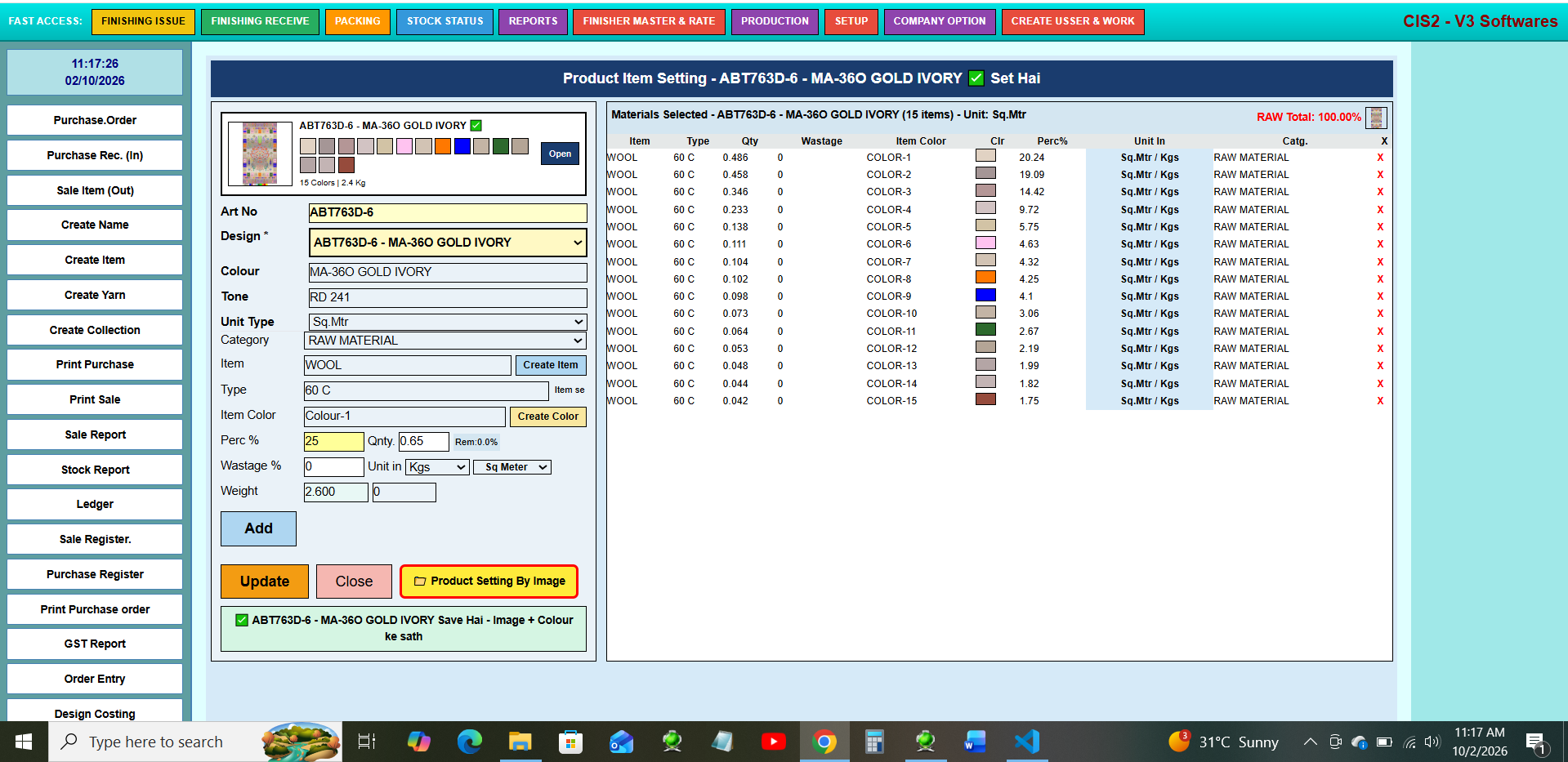Open Task View on the taskbar
Image resolution: width=1568 pixels, height=762 pixels.
click(367, 742)
